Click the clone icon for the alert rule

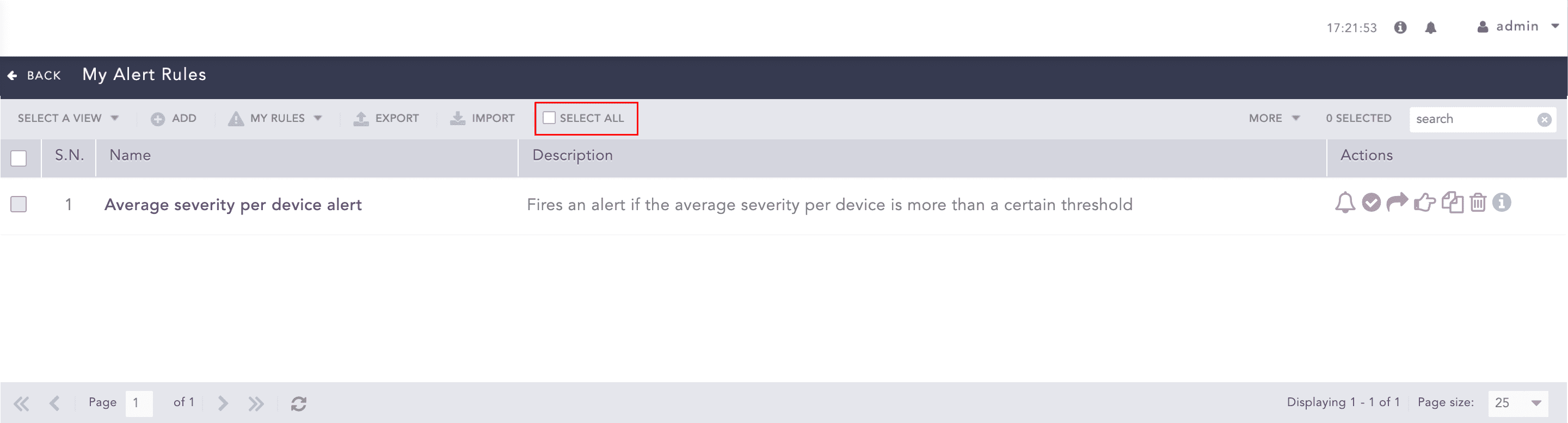[x=1453, y=203]
